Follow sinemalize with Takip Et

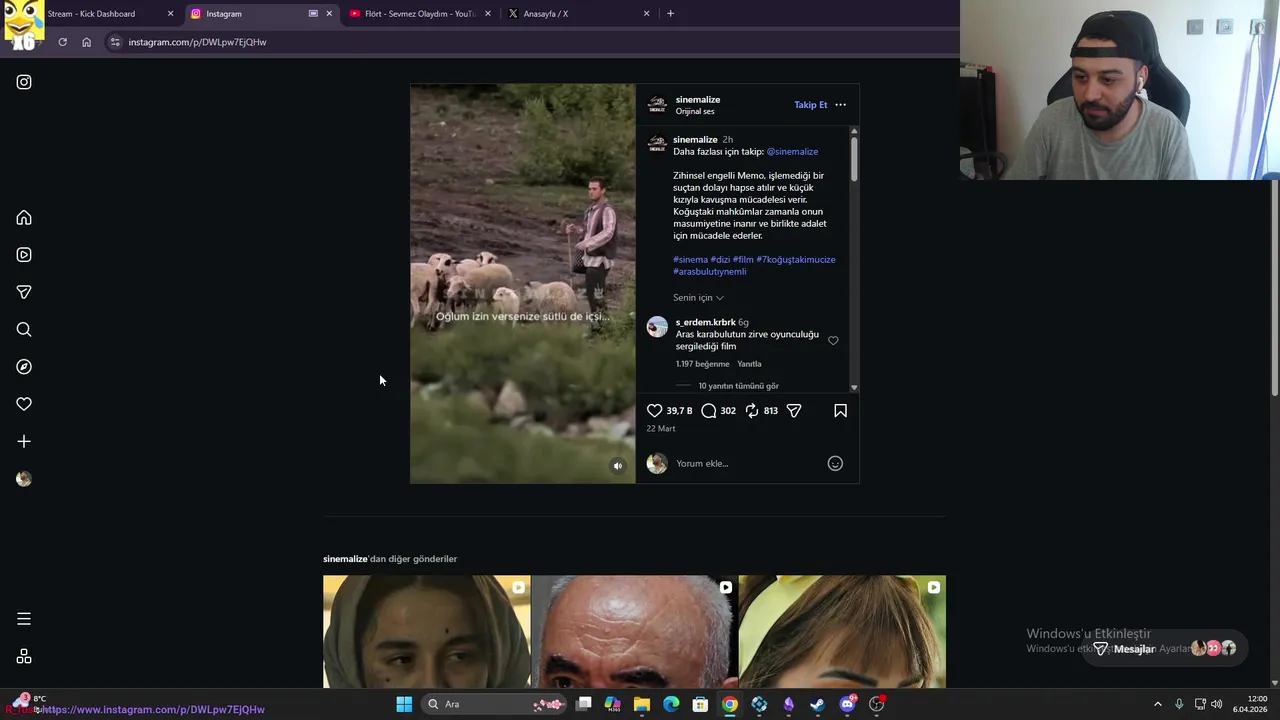[x=811, y=105]
